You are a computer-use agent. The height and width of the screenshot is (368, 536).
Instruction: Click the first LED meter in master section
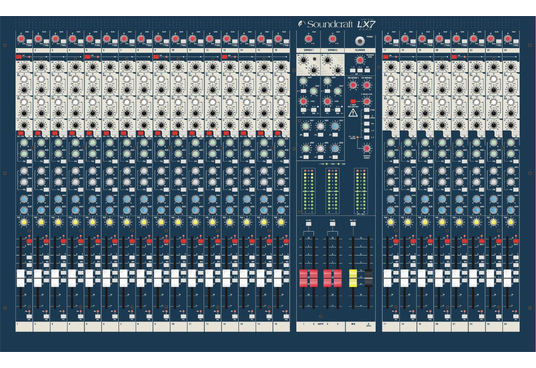[308, 191]
